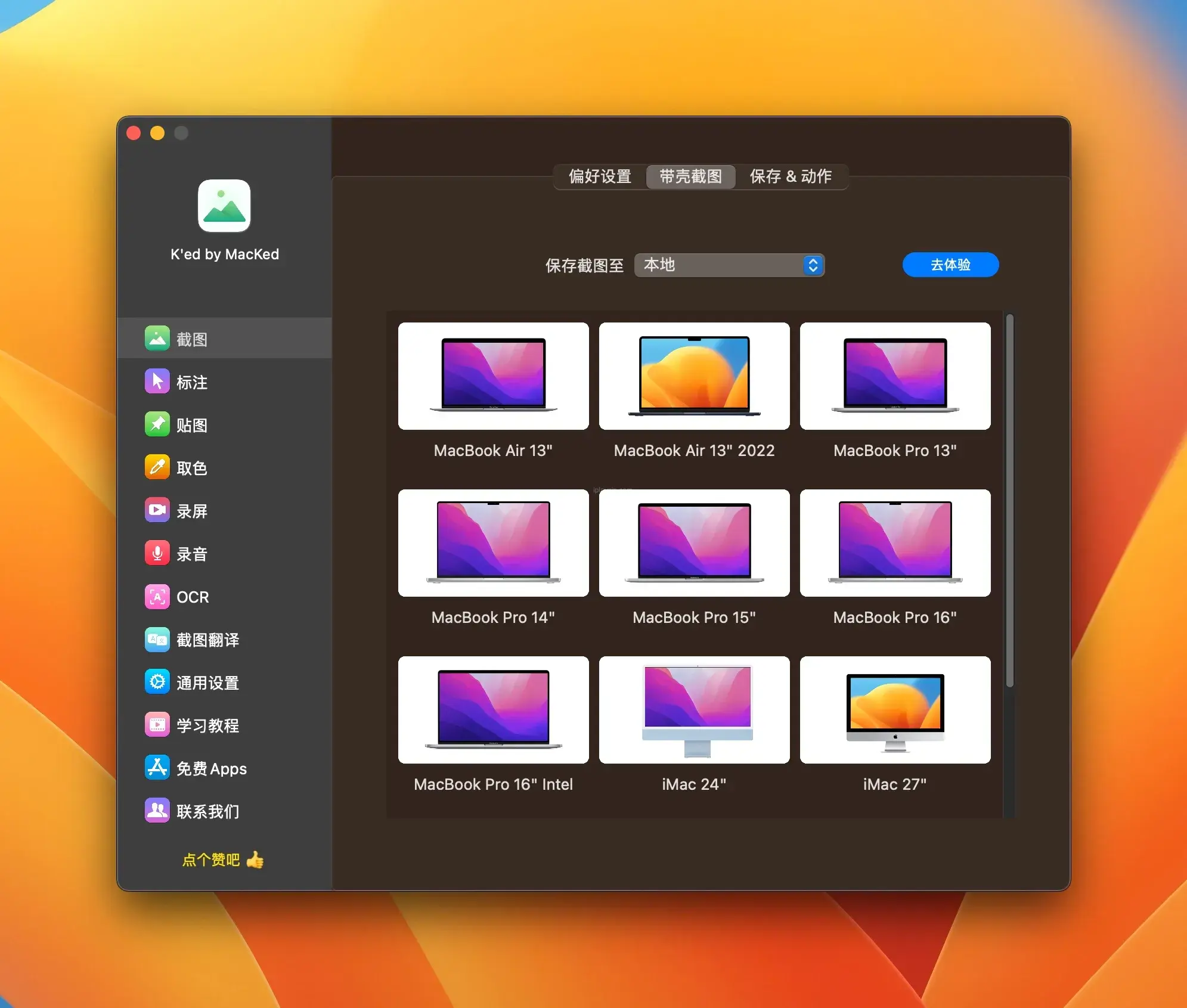
Task: Choose the MacBook Pro 15" device frame
Action: (x=695, y=543)
